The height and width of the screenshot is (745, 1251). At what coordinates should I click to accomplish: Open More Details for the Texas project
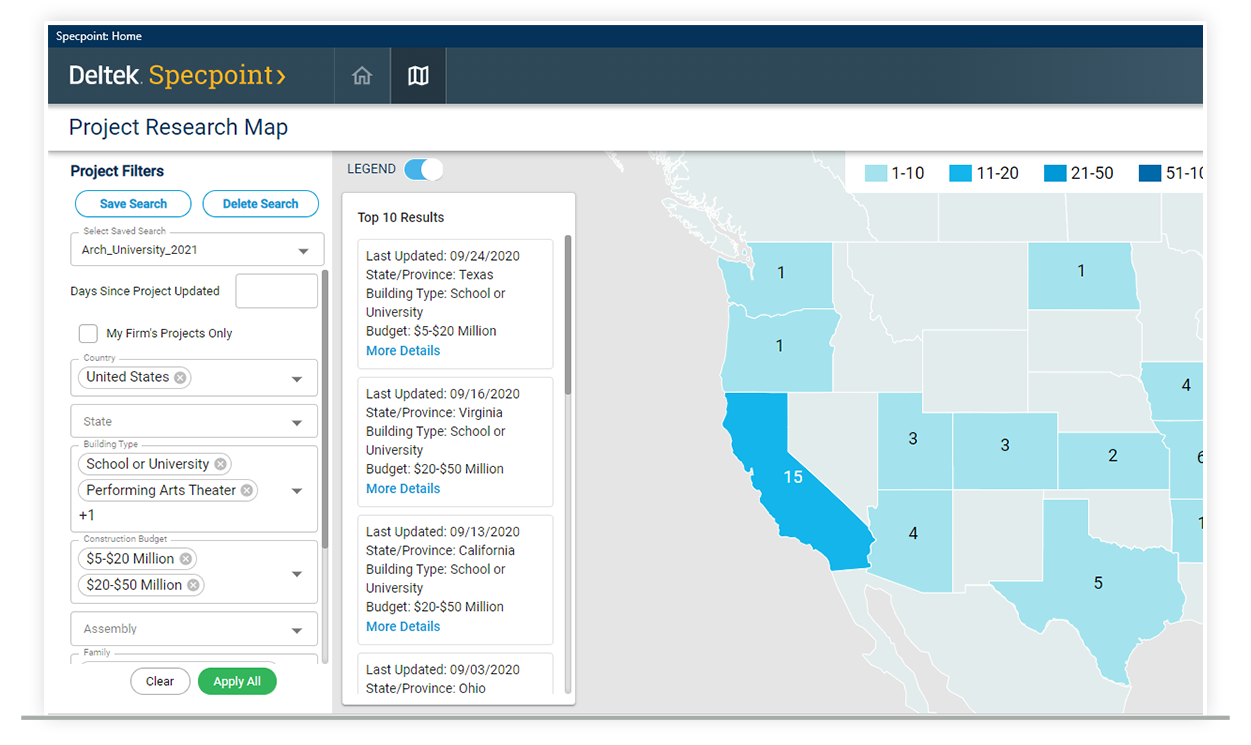pos(403,350)
